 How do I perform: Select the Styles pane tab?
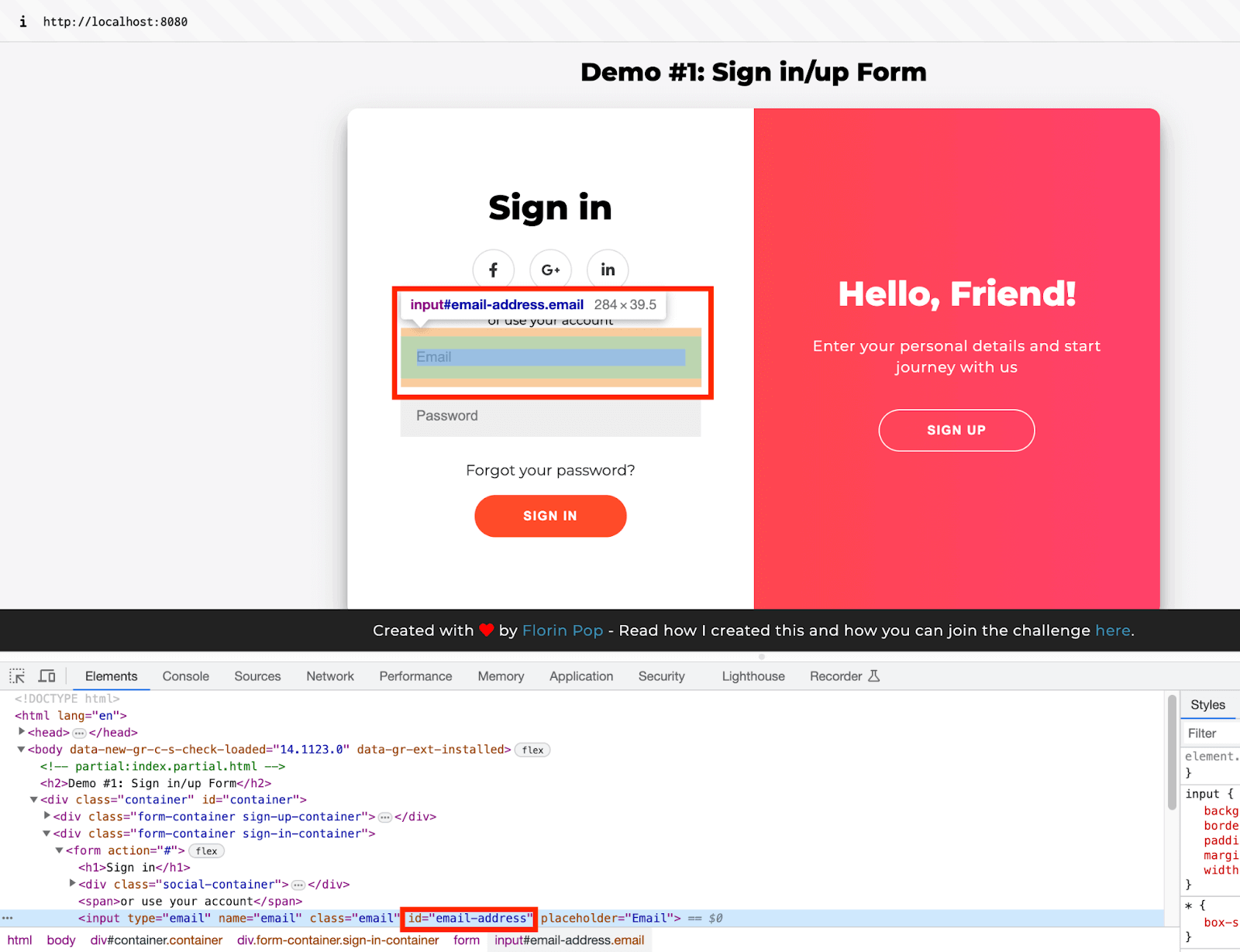(x=1207, y=705)
